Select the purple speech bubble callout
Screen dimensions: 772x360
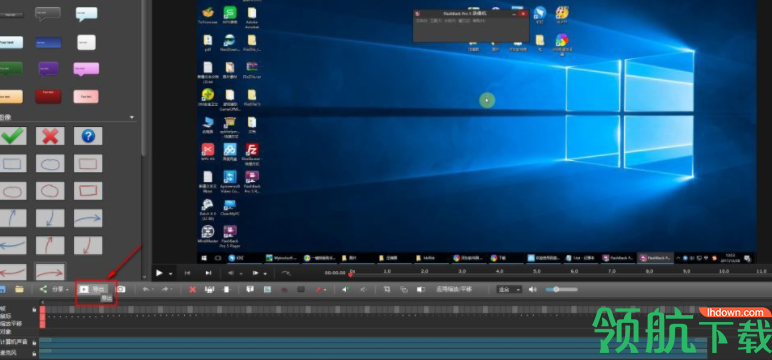pyautogui.click(x=48, y=68)
